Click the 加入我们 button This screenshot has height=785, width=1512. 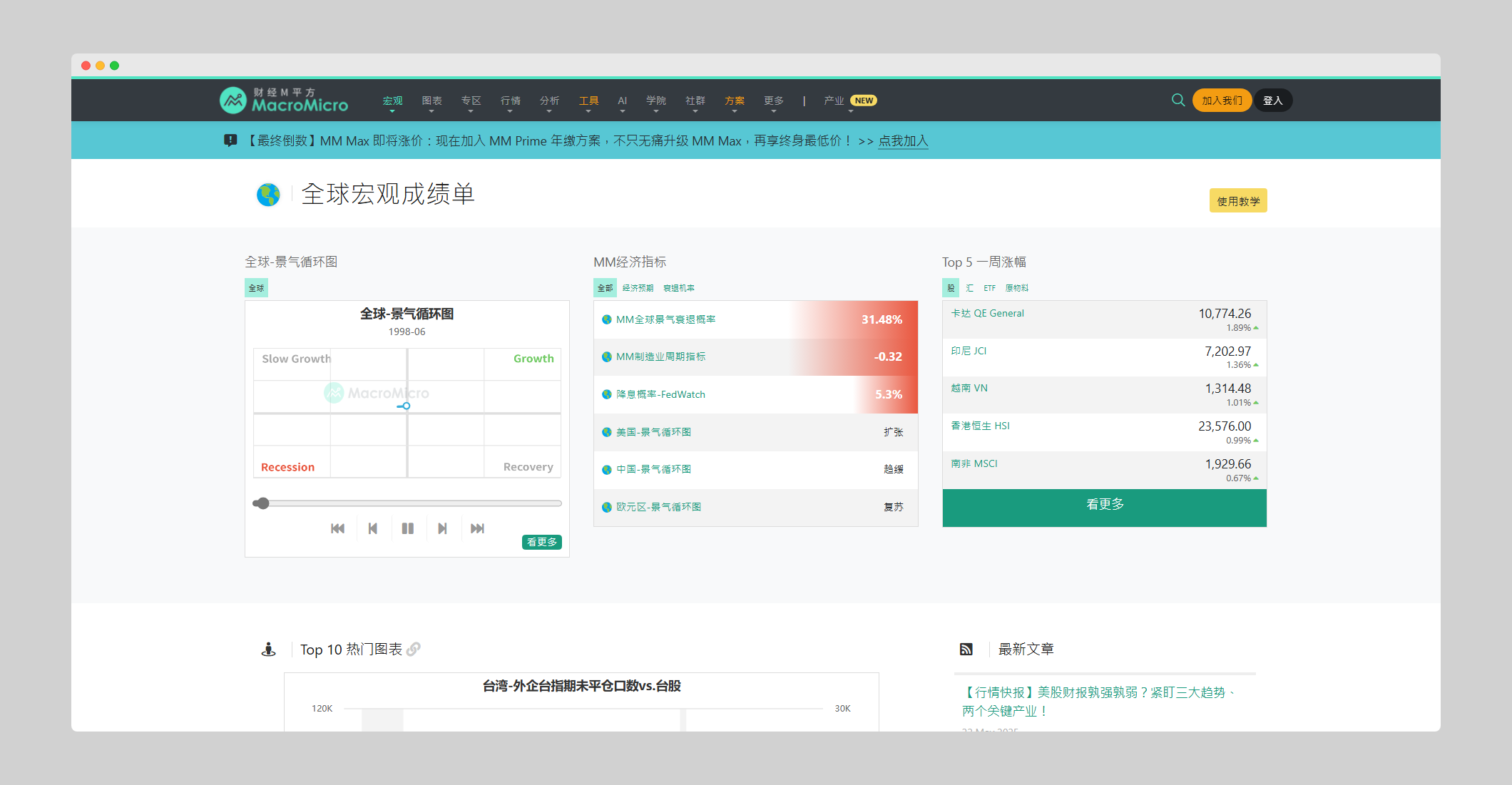[1222, 100]
